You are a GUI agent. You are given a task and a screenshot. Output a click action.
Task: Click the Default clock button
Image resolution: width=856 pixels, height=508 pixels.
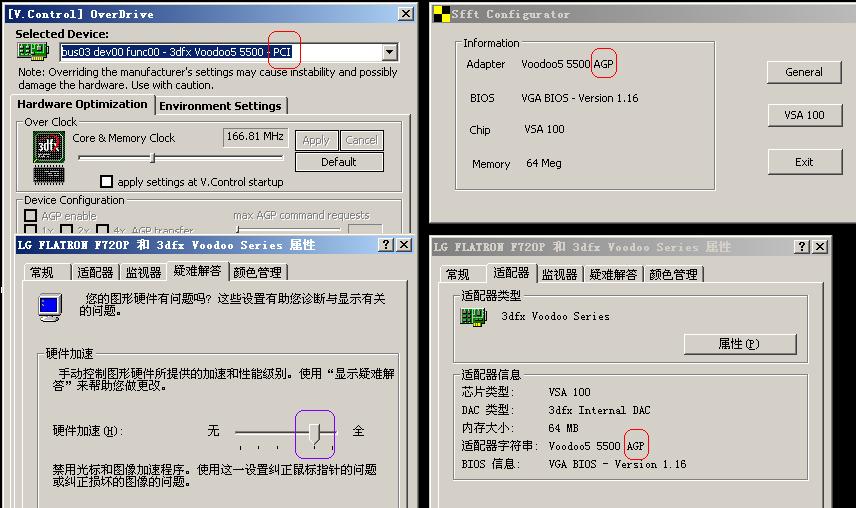coord(339,162)
